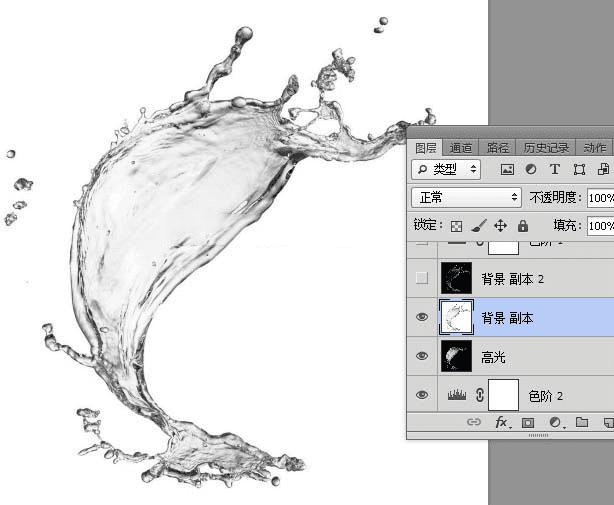
Task: Open the fx layer style menu
Action: (502, 422)
